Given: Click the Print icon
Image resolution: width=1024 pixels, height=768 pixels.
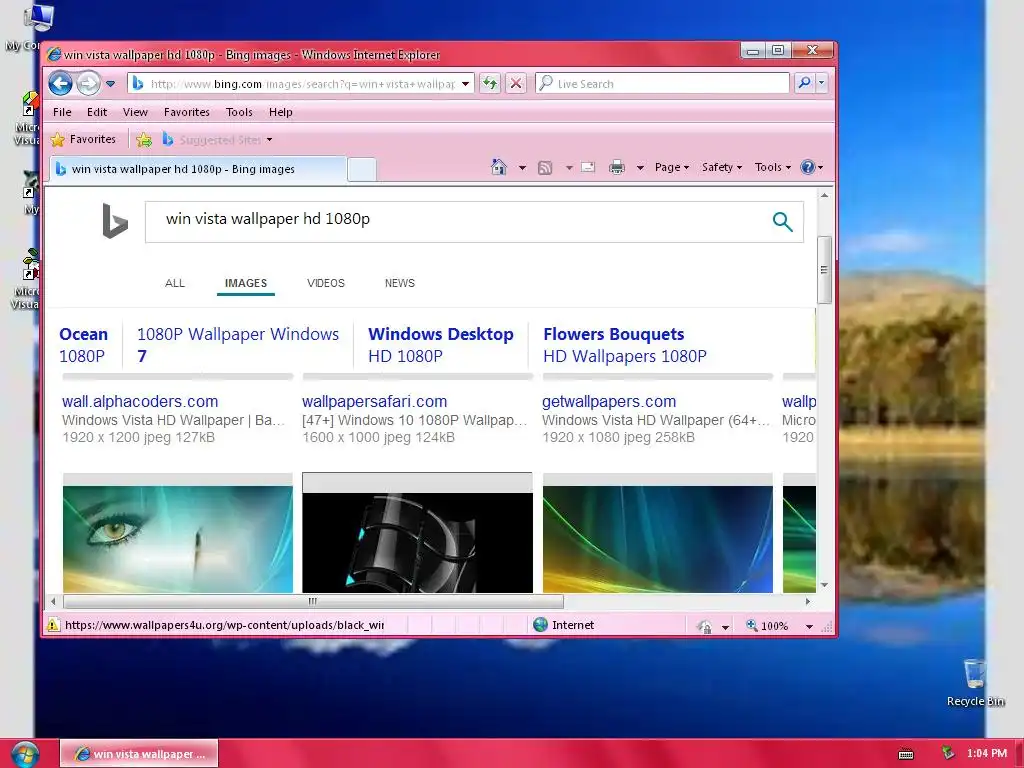Looking at the screenshot, I should click(x=617, y=168).
